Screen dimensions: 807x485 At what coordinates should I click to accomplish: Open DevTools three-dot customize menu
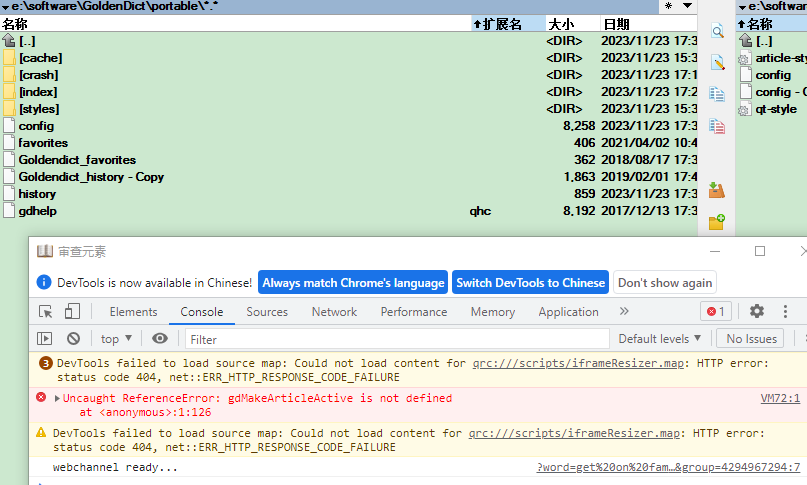point(785,311)
